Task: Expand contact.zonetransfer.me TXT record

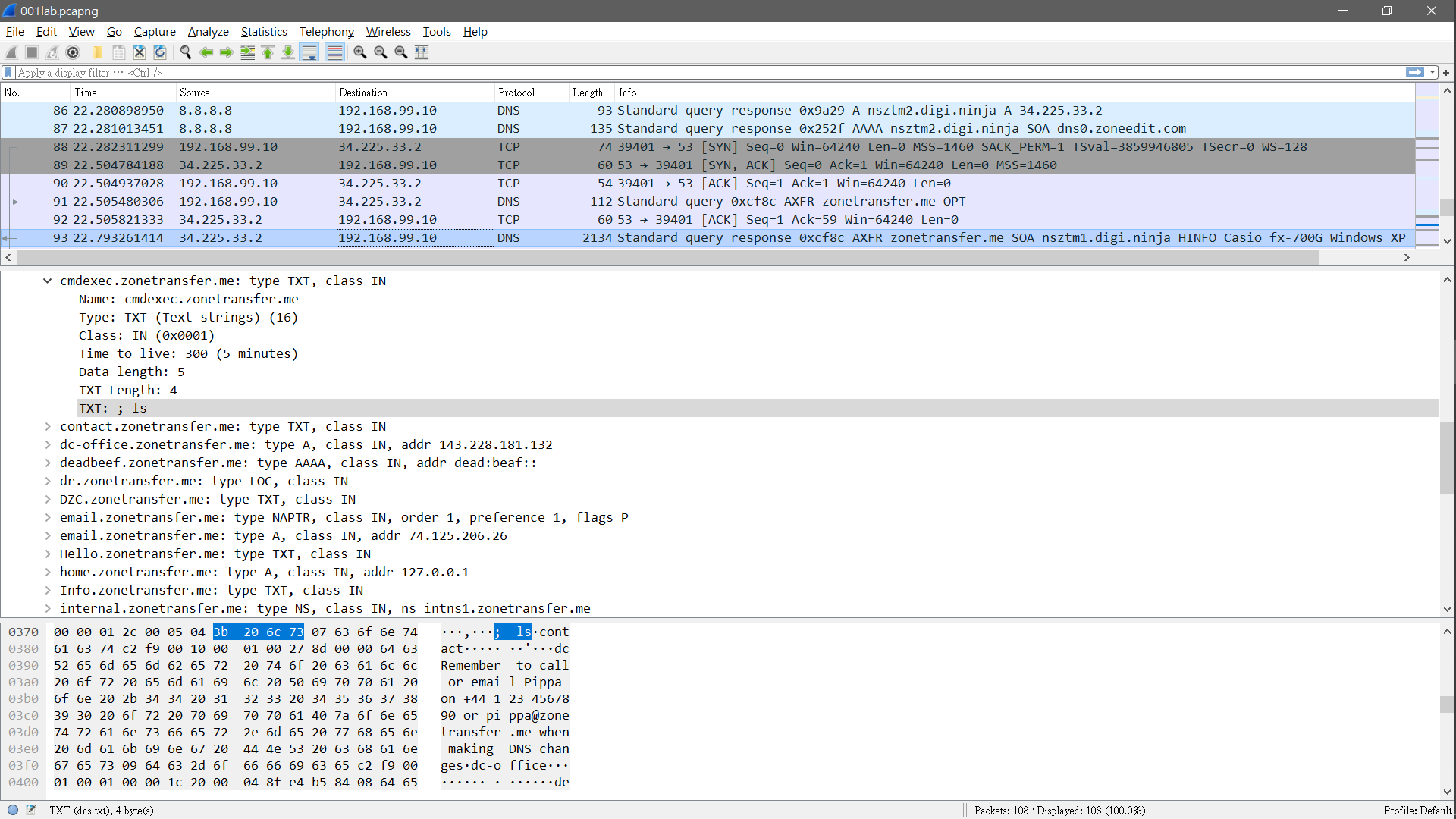Action: pos(47,427)
